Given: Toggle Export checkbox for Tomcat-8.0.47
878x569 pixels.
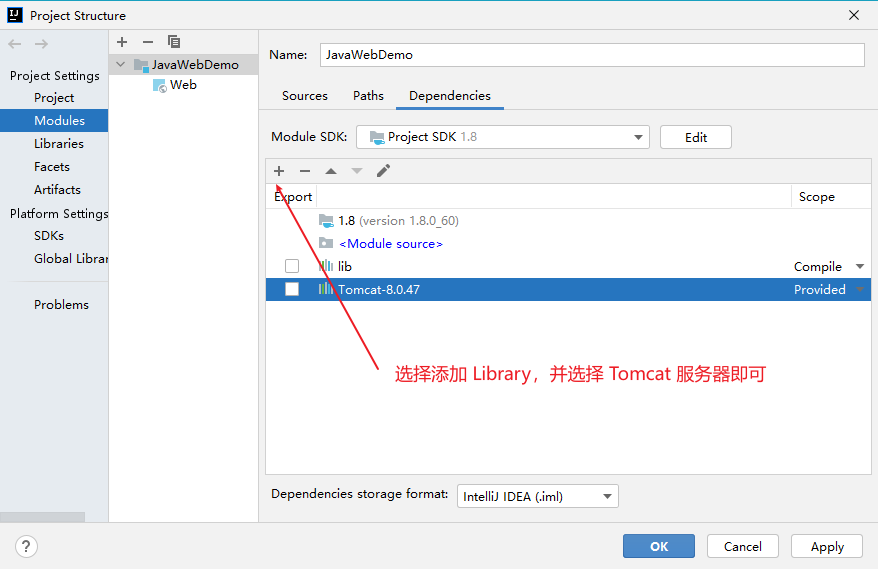Looking at the screenshot, I should [292, 289].
